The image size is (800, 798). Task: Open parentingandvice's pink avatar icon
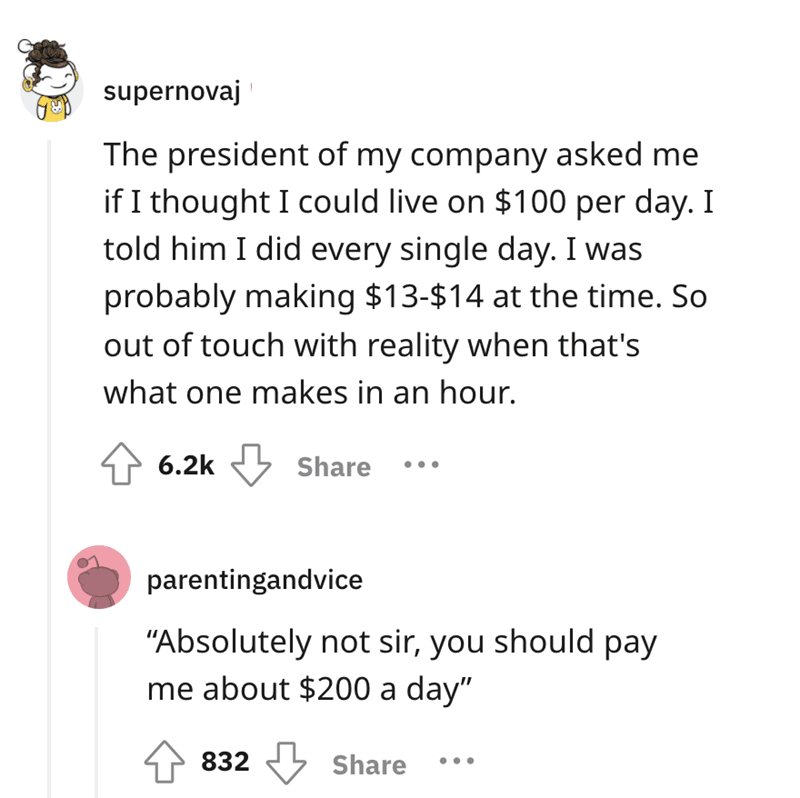pos(98,578)
